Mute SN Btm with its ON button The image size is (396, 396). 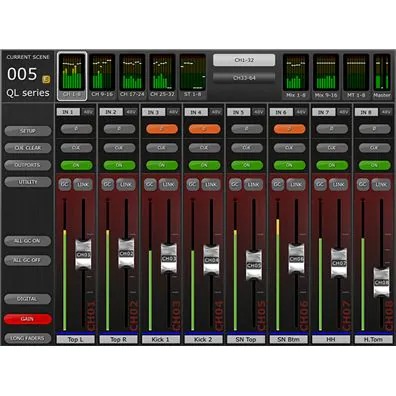[x=289, y=165]
